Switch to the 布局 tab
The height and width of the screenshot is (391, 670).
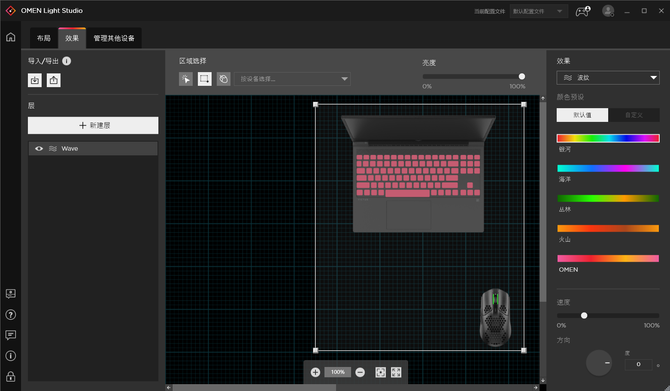pyautogui.click(x=44, y=38)
